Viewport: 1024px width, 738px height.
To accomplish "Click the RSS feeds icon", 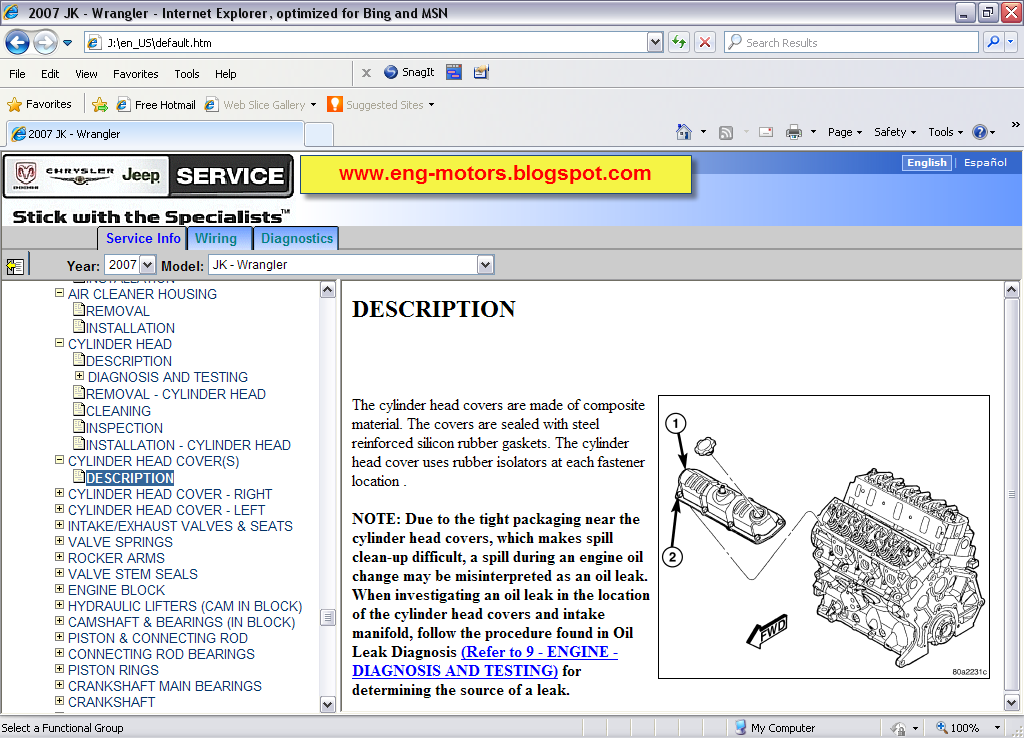I will tap(726, 133).
